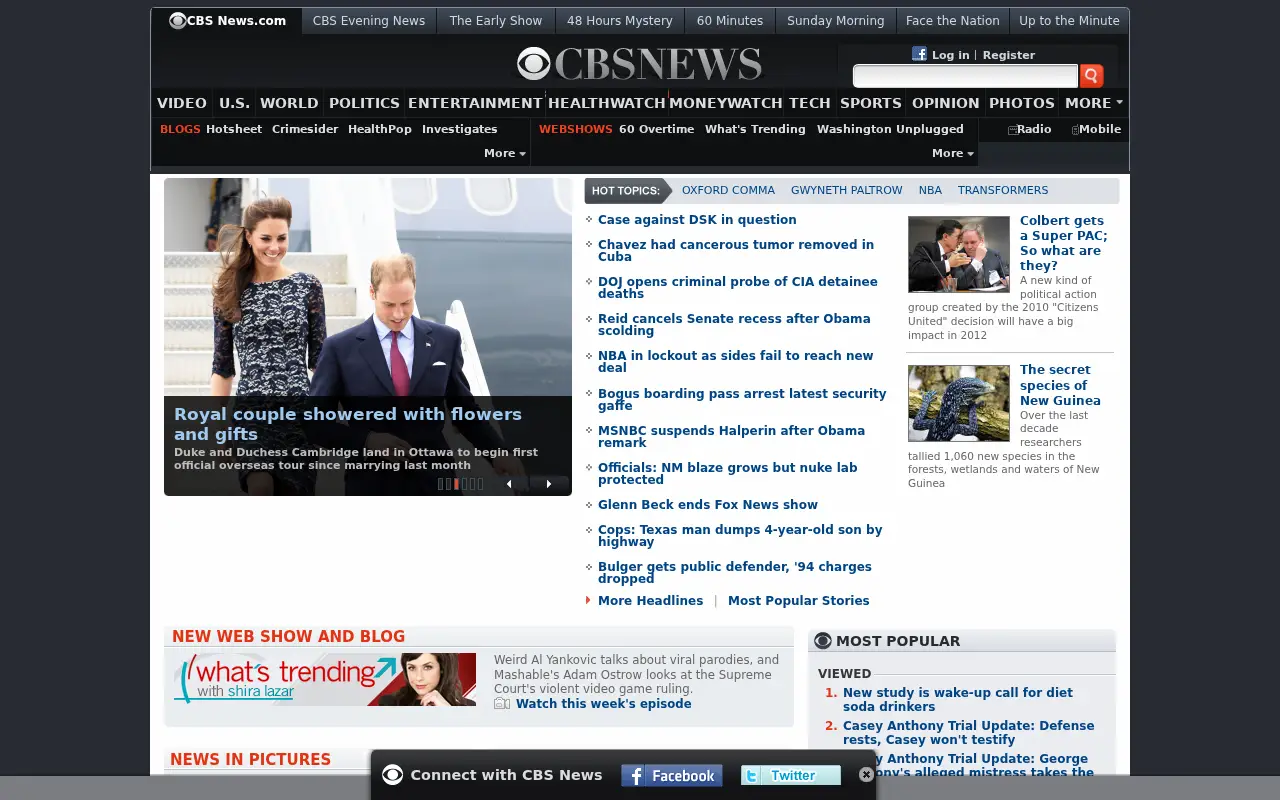Open the CBS Evening News tab

369,21
